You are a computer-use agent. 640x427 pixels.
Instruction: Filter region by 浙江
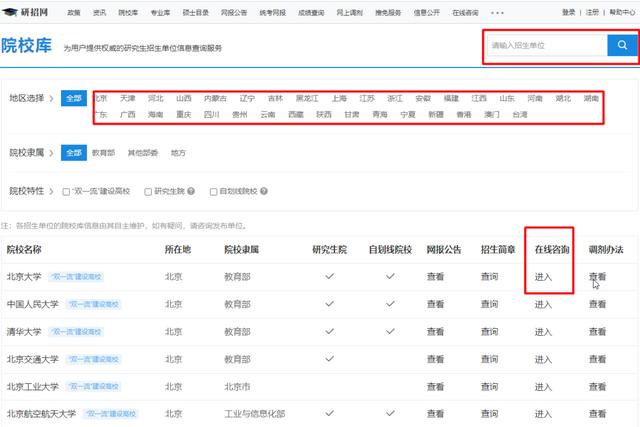click(395, 98)
